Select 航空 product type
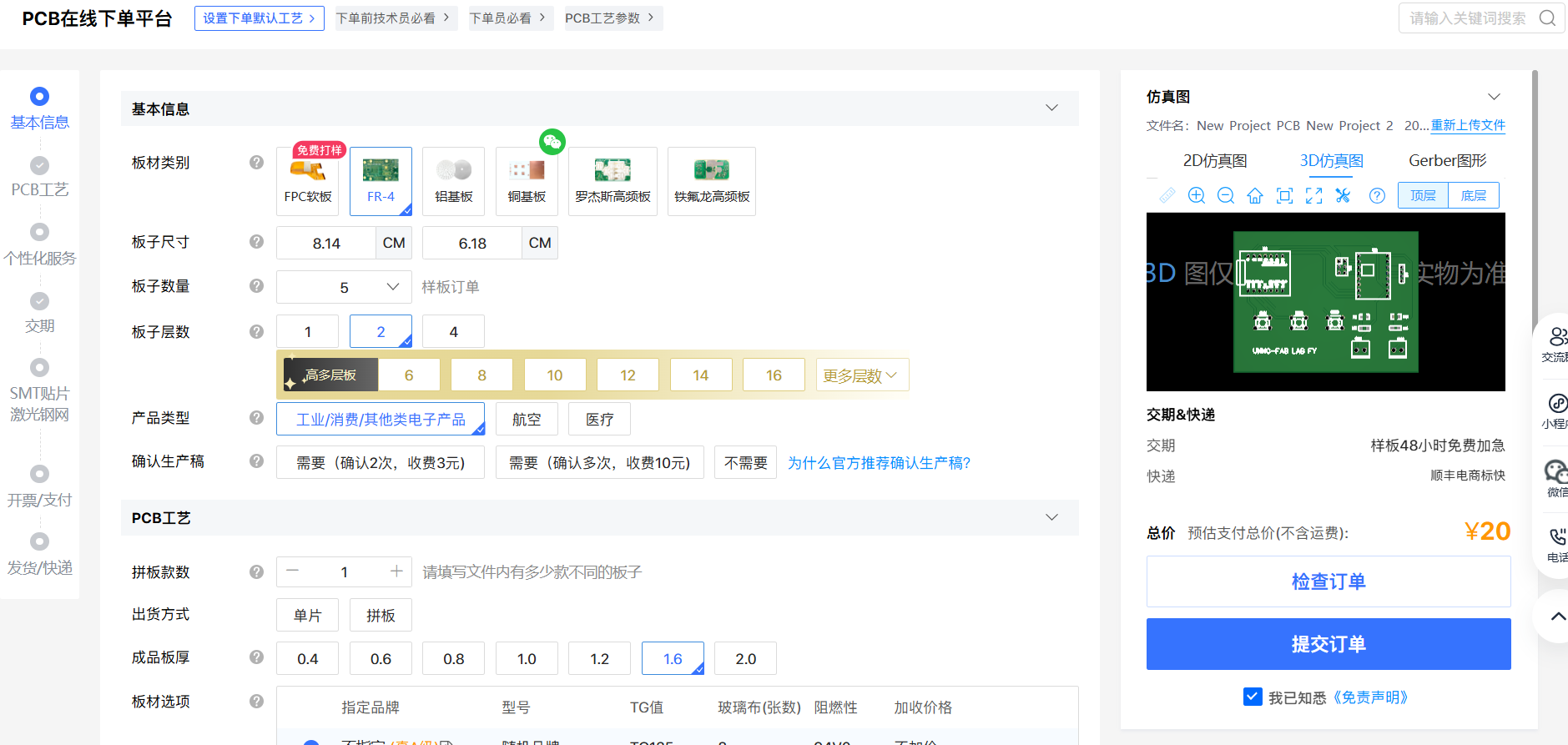The width and height of the screenshot is (1568, 745). [x=527, y=419]
